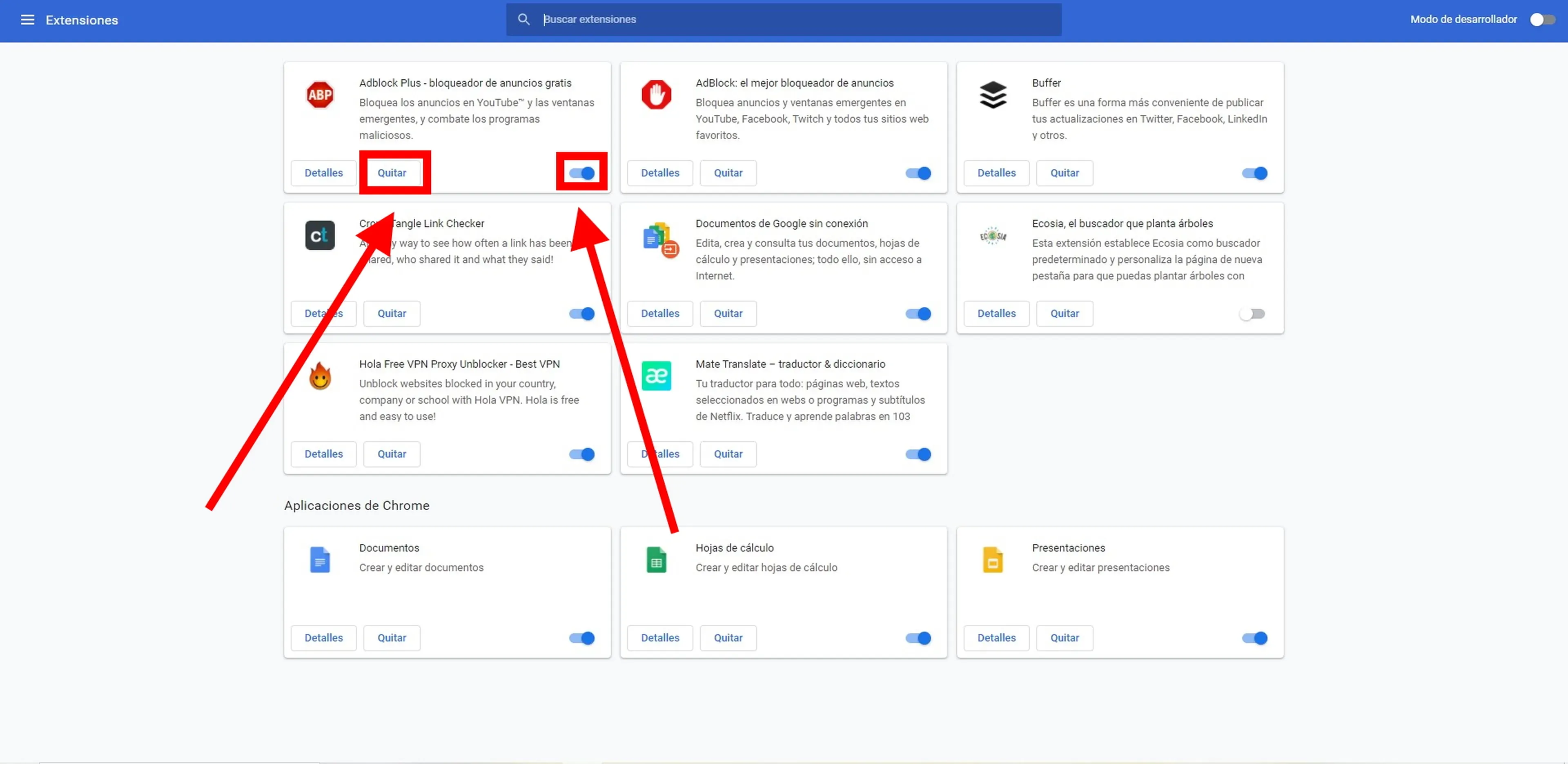This screenshot has height=764, width=1568.
Task: Remove Mate Translate with Quitar
Action: 728,454
